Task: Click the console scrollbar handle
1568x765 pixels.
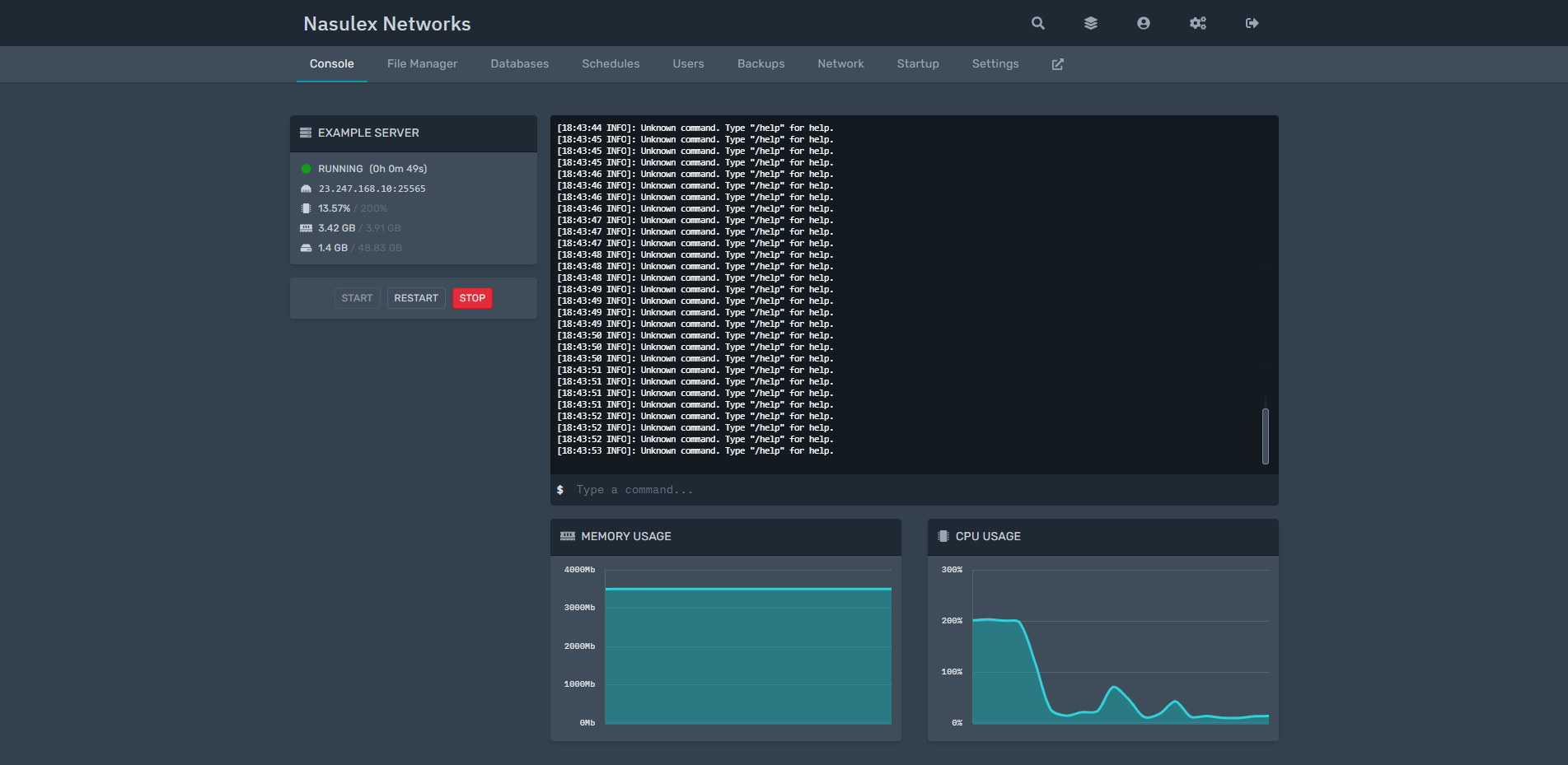Action: tap(1265, 436)
